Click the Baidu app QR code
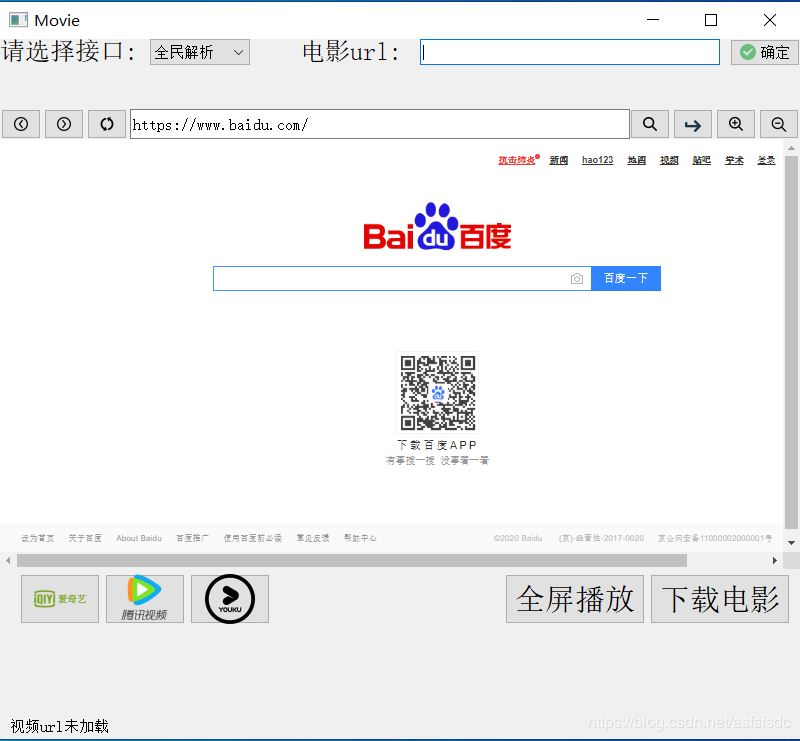This screenshot has width=800, height=741. coord(438,392)
